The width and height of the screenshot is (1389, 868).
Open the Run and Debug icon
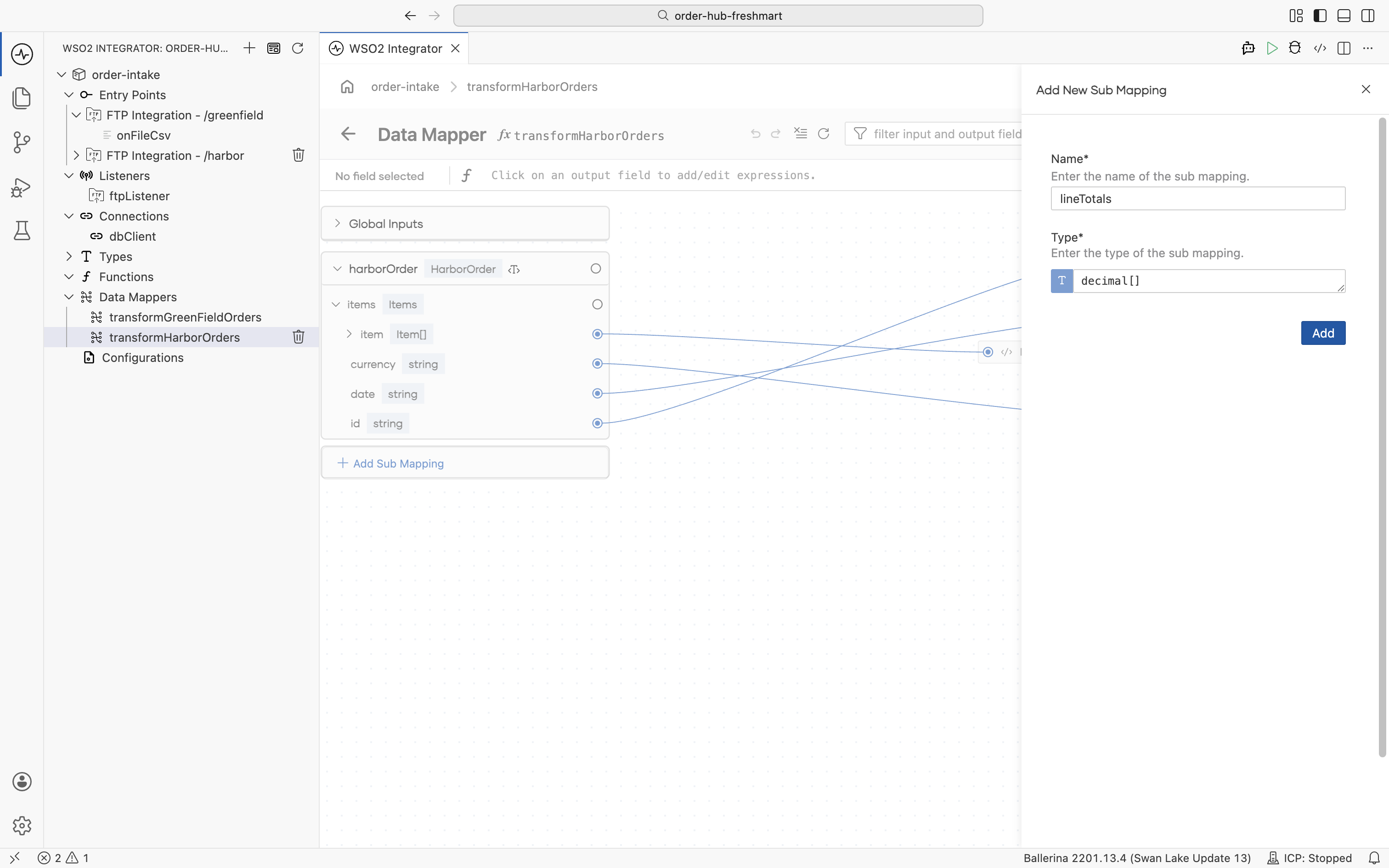coord(22,187)
